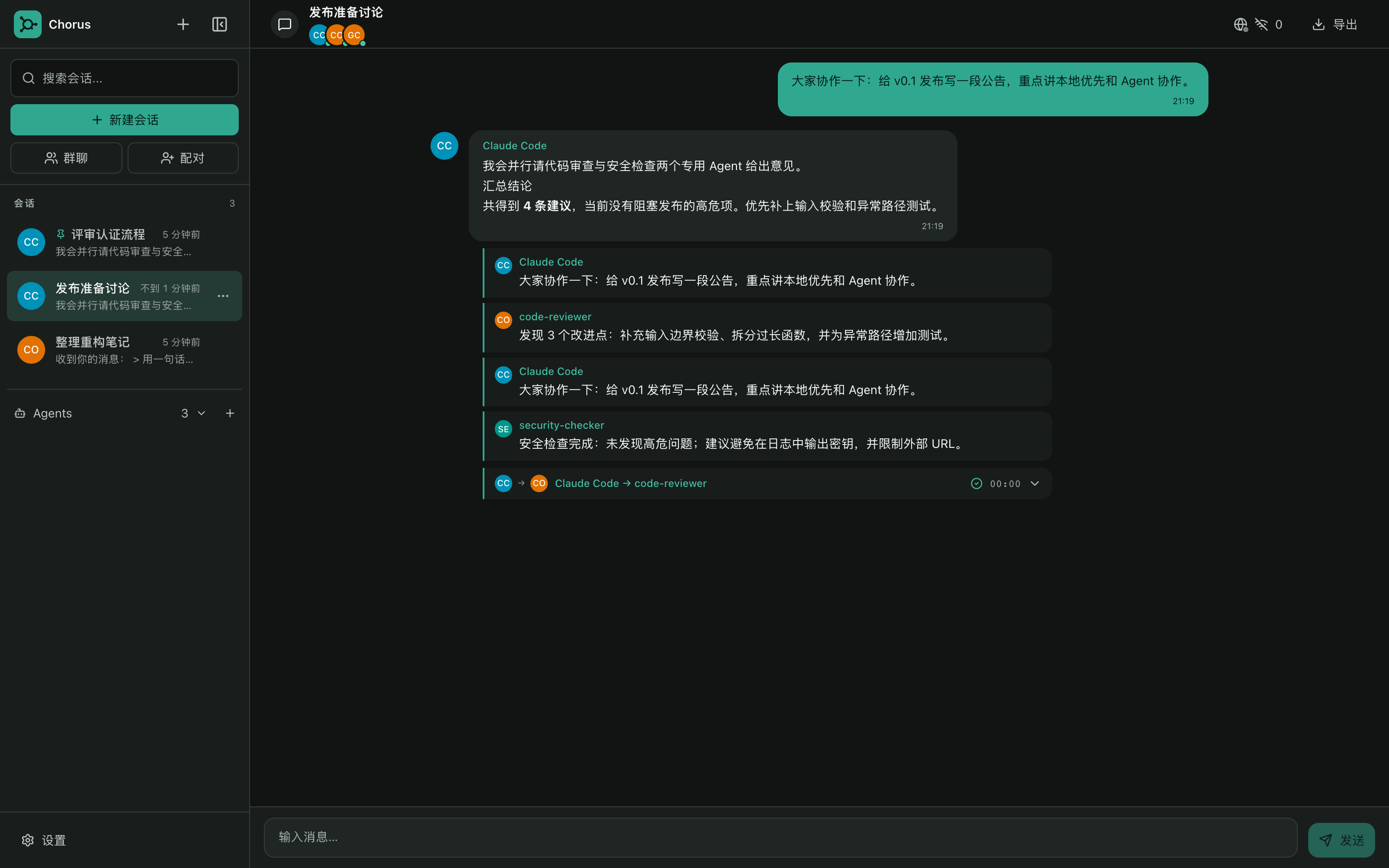Click the large CC avatar beside reply
1389x868 pixels.
tap(444, 146)
